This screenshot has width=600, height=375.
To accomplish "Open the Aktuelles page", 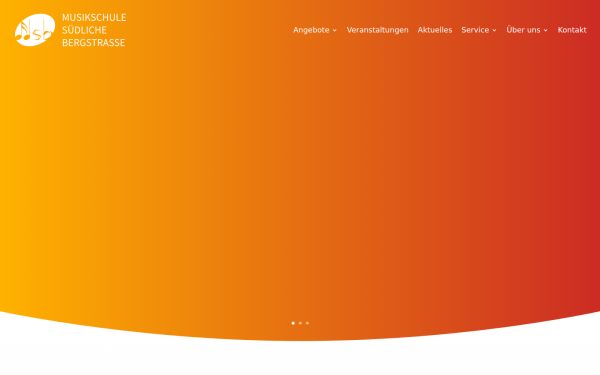I will click(x=435, y=30).
